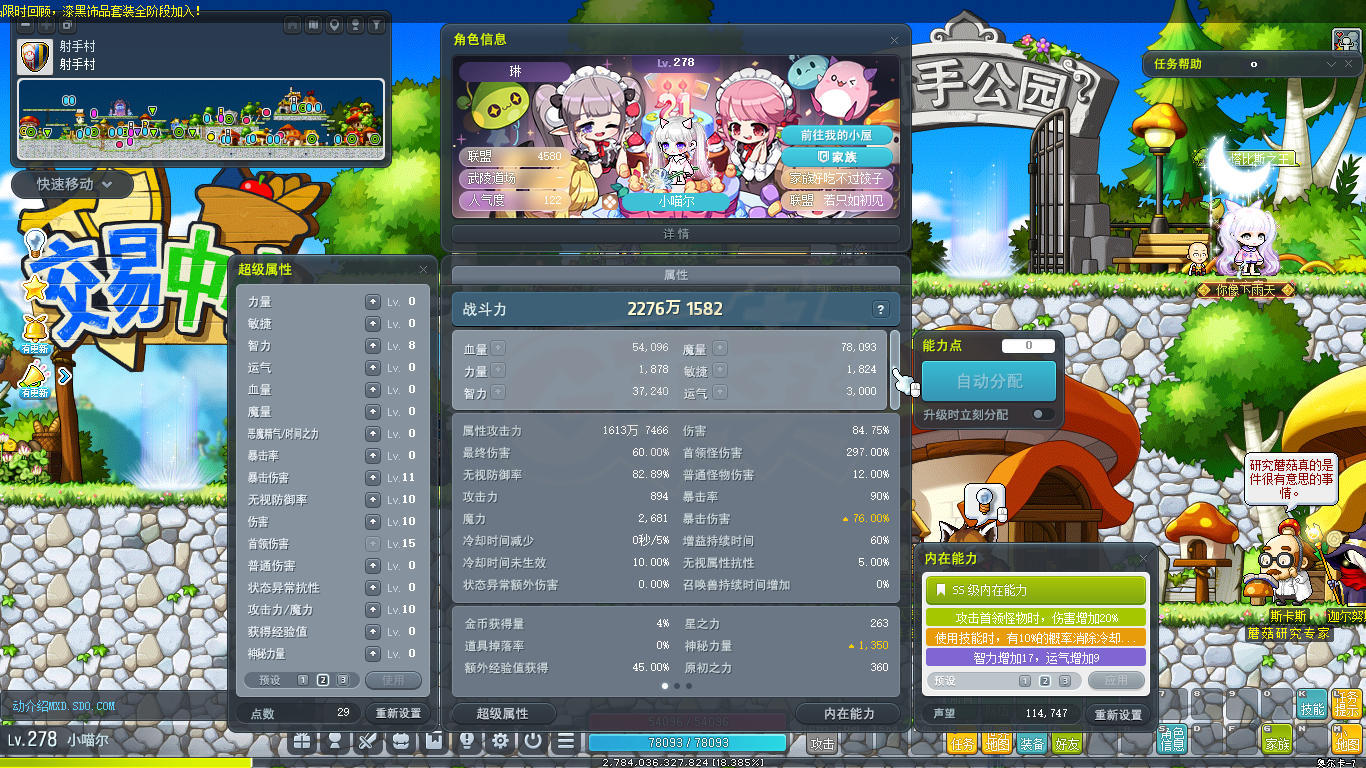The image size is (1366, 768).
Task: Click 重新设置 in the 超级属性 panel
Action: [398, 713]
